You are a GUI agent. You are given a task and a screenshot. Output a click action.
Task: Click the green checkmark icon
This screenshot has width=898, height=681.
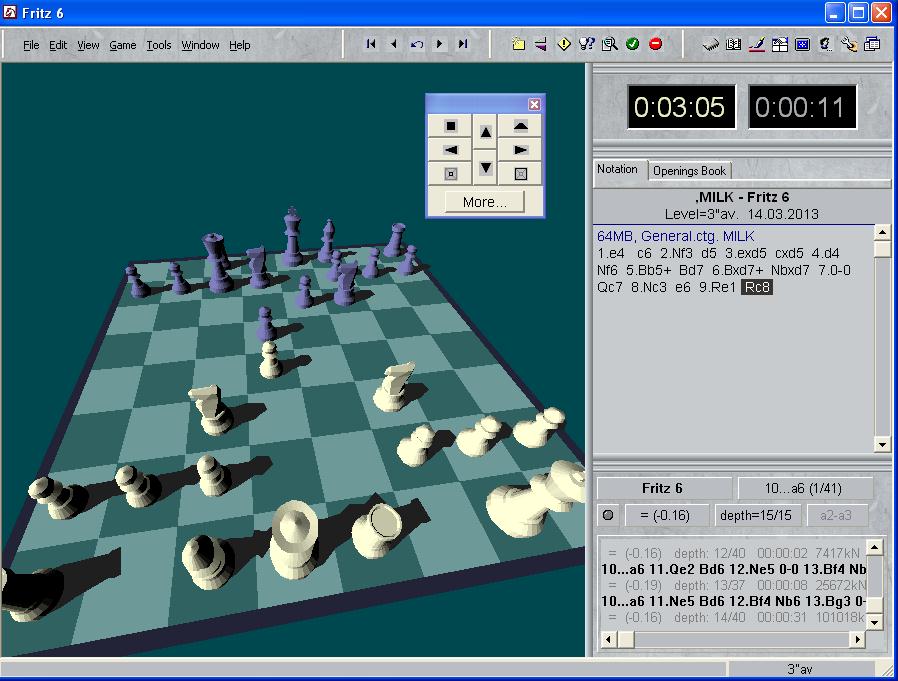632,44
